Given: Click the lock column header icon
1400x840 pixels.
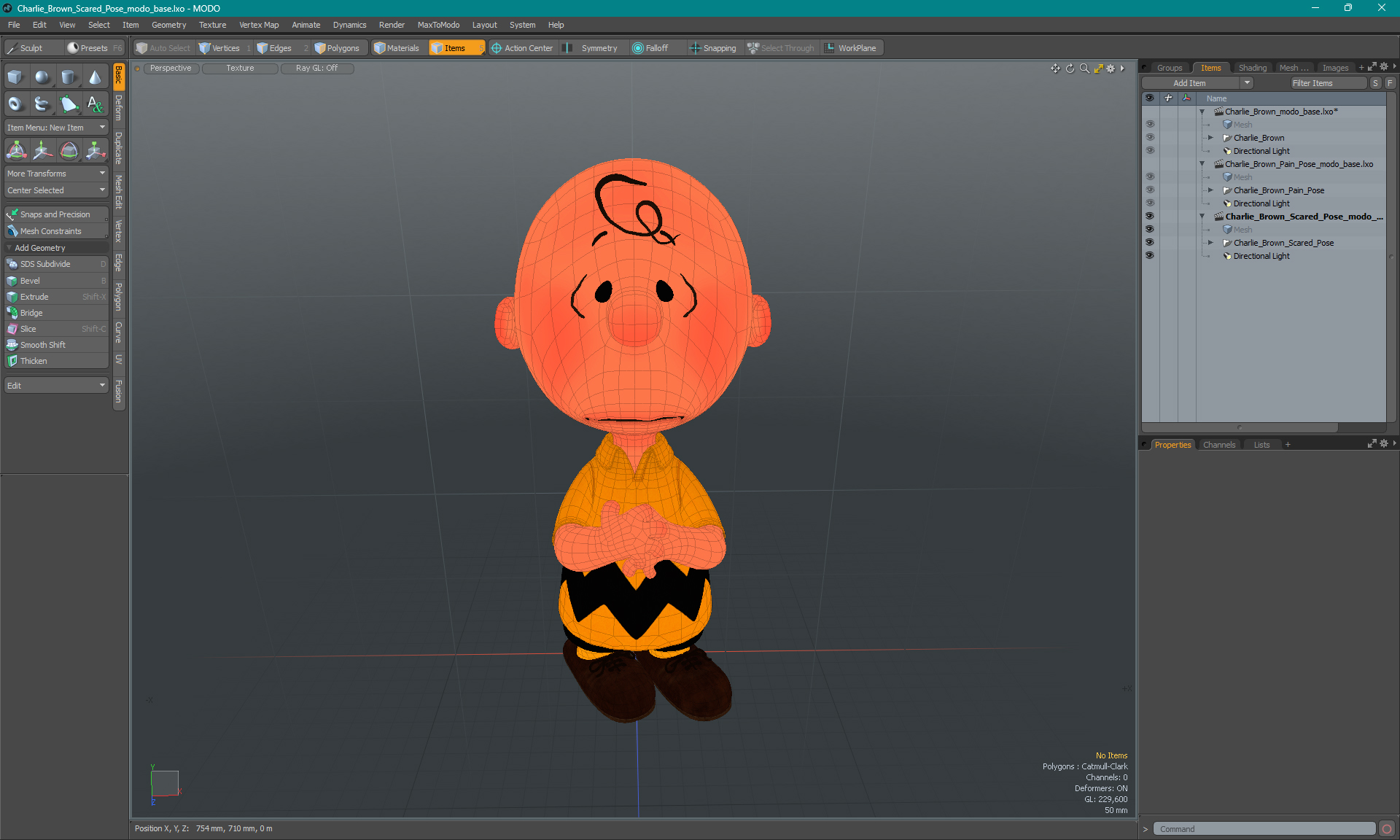Looking at the screenshot, I should [1168, 98].
